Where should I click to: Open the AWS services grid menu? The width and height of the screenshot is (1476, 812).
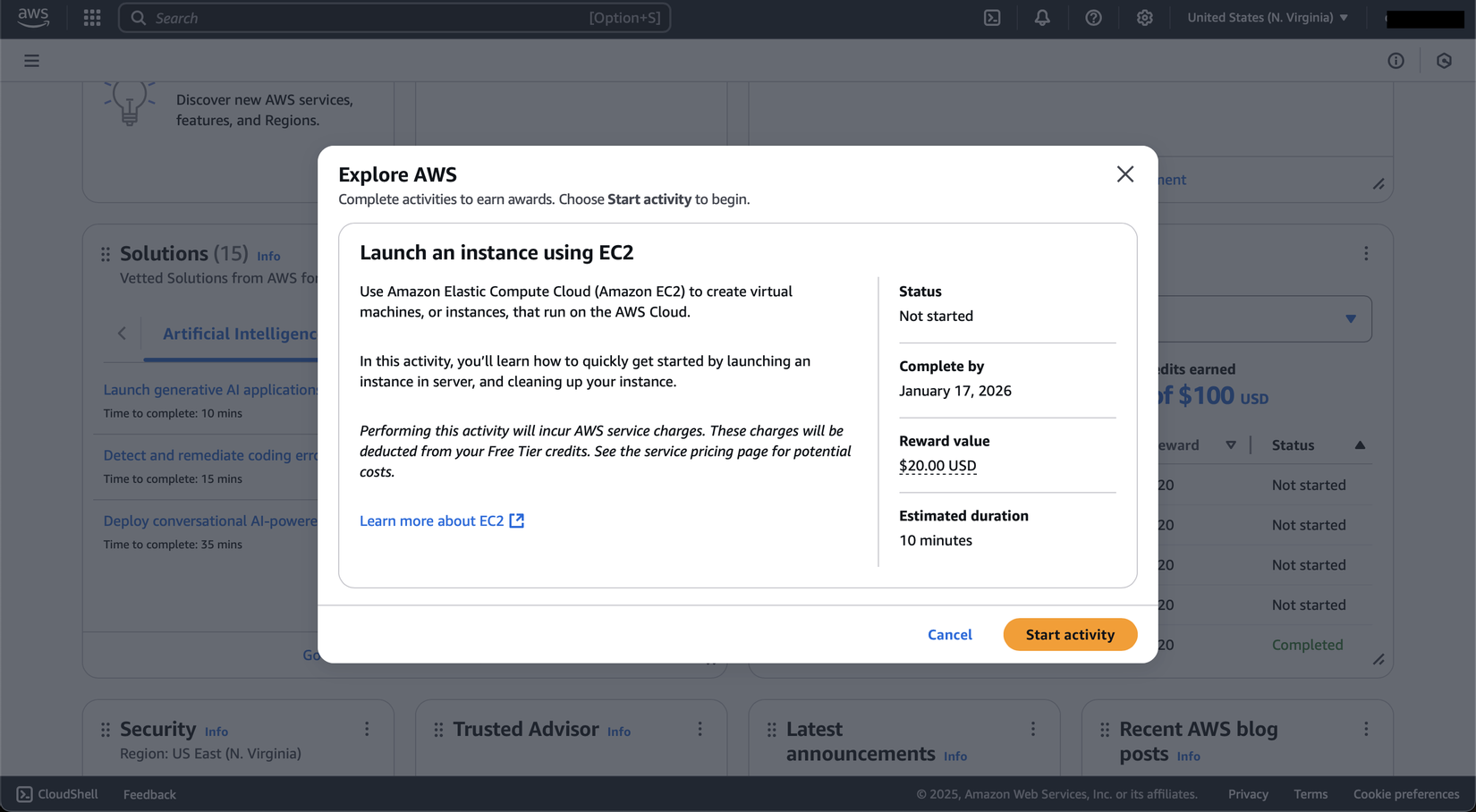(x=92, y=18)
